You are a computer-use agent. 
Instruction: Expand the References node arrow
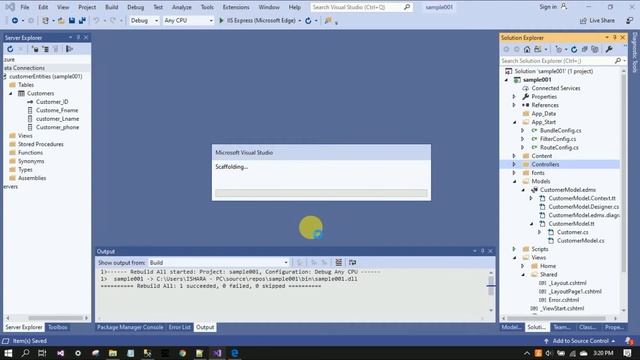click(514, 105)
